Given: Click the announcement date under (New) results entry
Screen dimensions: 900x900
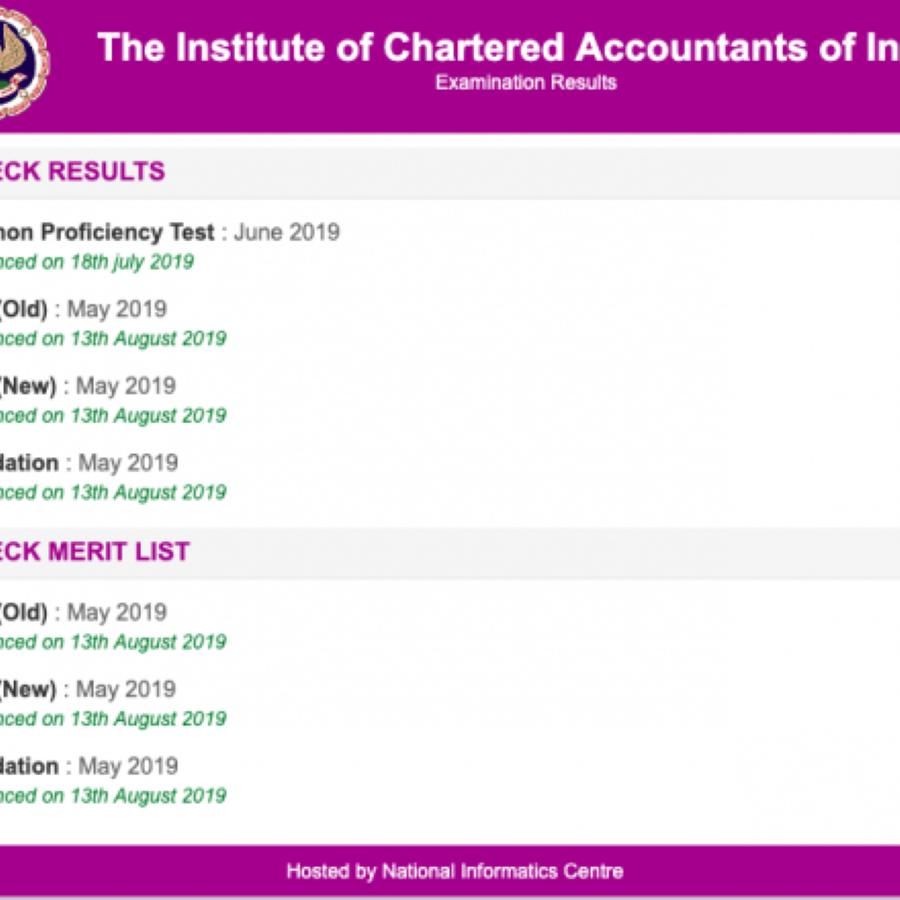Looking at the screenshot, I should tap(112, 416).
